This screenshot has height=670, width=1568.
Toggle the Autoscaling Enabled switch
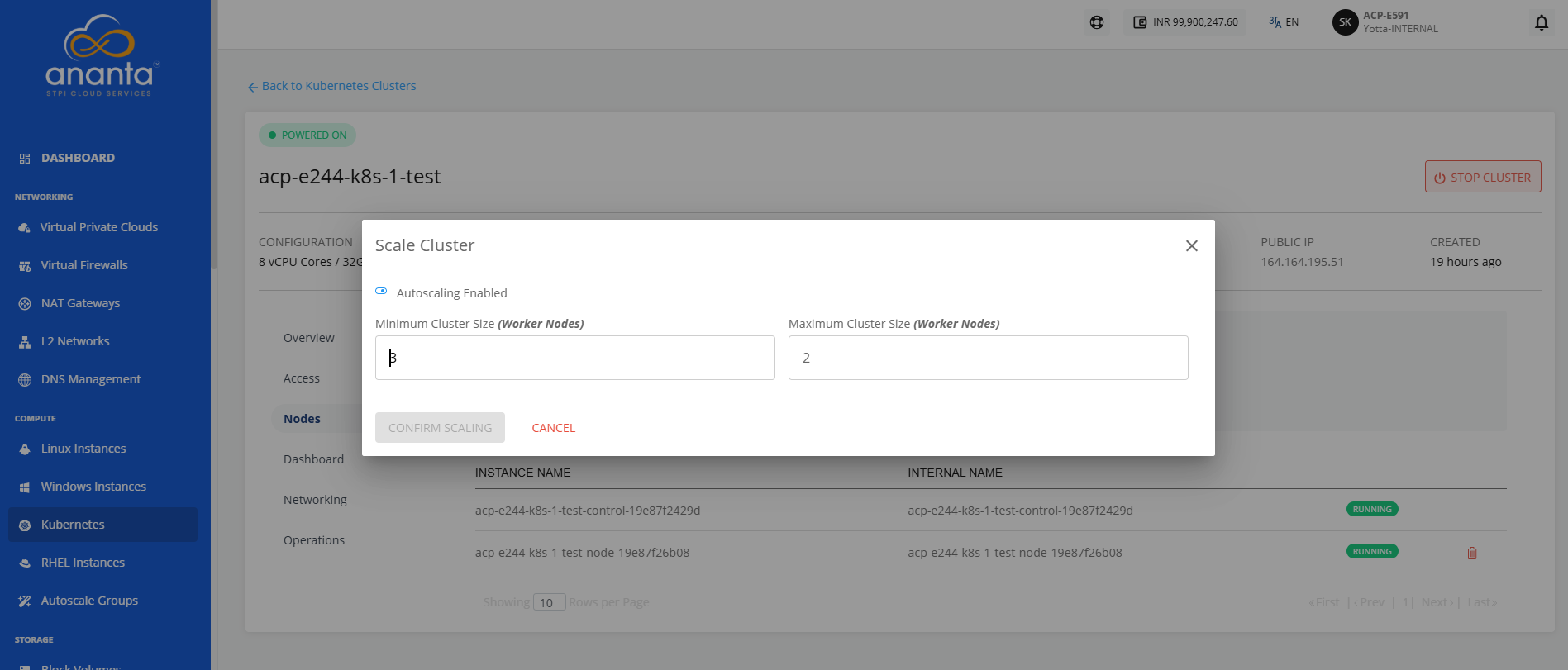pyautogui.click(x=381, y=292)
